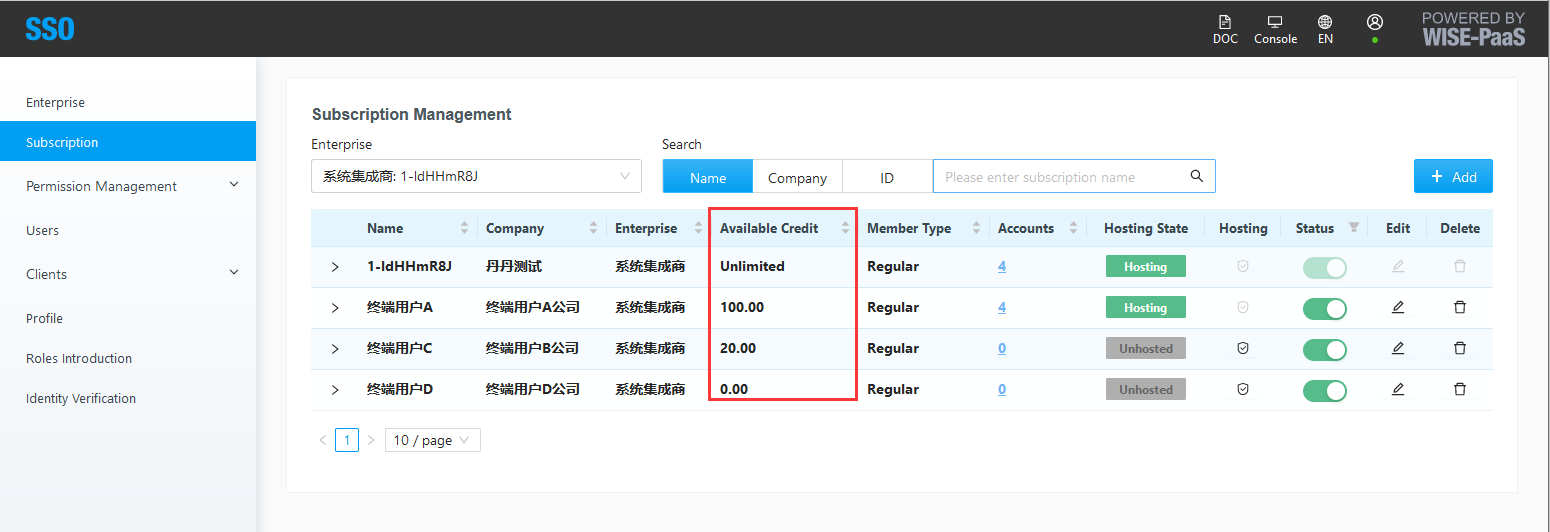
Task: Open the 10 / page size dropdown
Action: coord(432,440)
